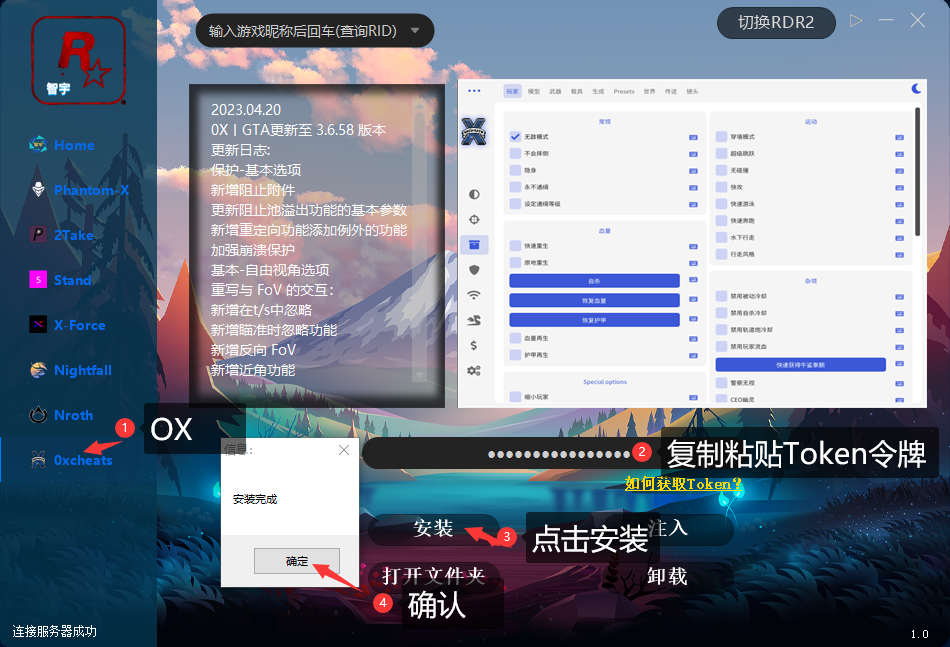This screenshot has height=647, width=950.
Task: Check the 超级跳跃 checkbox in preview
Action: click(x=721, y=154)
